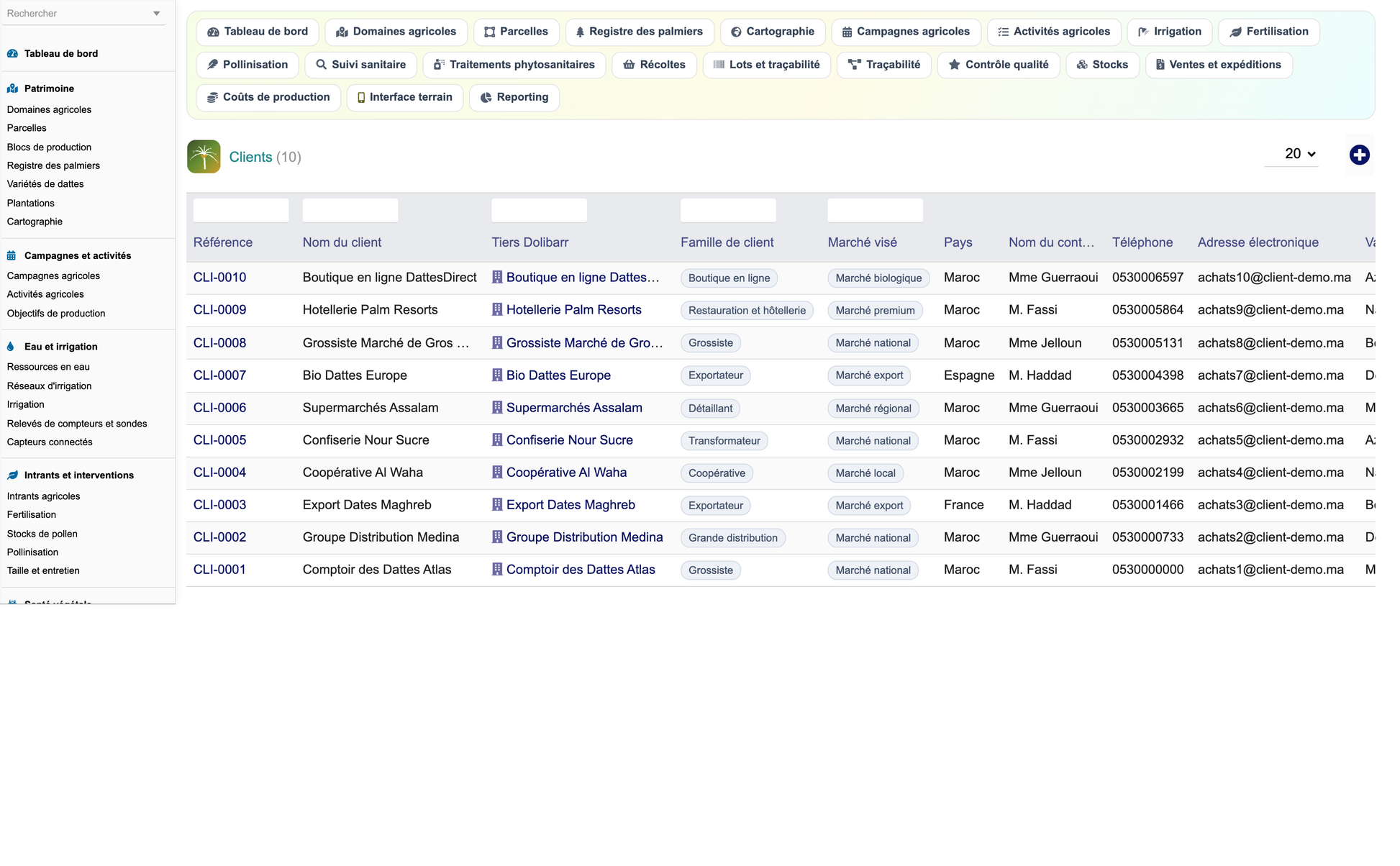
Task: Open the Rechercher dropdown arrow
Action: click(156, 14)
